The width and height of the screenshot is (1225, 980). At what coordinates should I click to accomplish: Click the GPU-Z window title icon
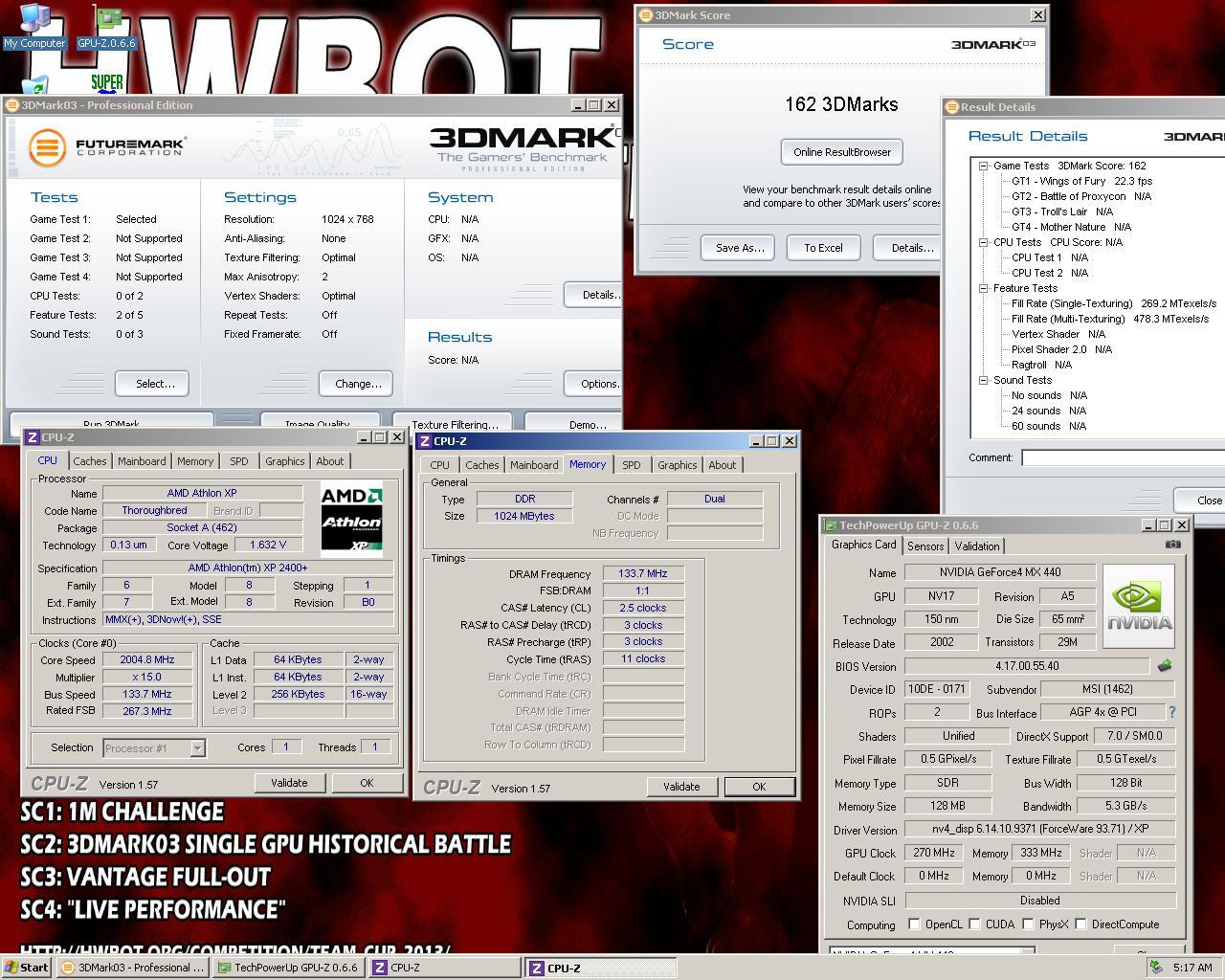click(x=831, y=525)
